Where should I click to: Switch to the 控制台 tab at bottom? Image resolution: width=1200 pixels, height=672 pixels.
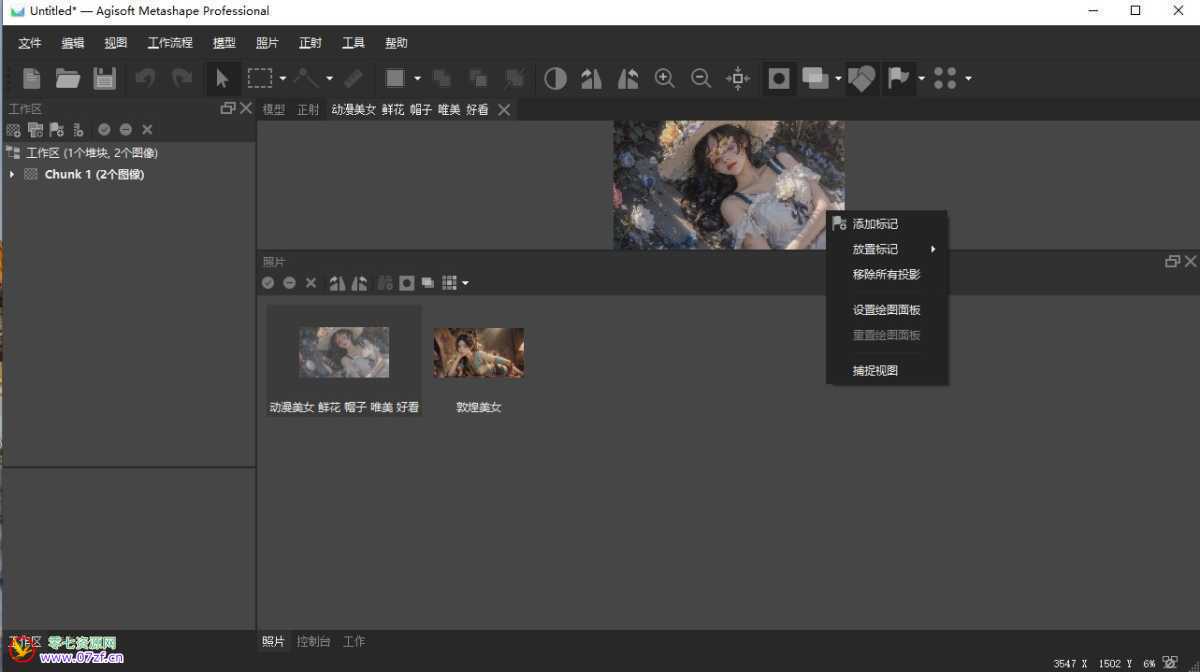click(x=313, y=641)
